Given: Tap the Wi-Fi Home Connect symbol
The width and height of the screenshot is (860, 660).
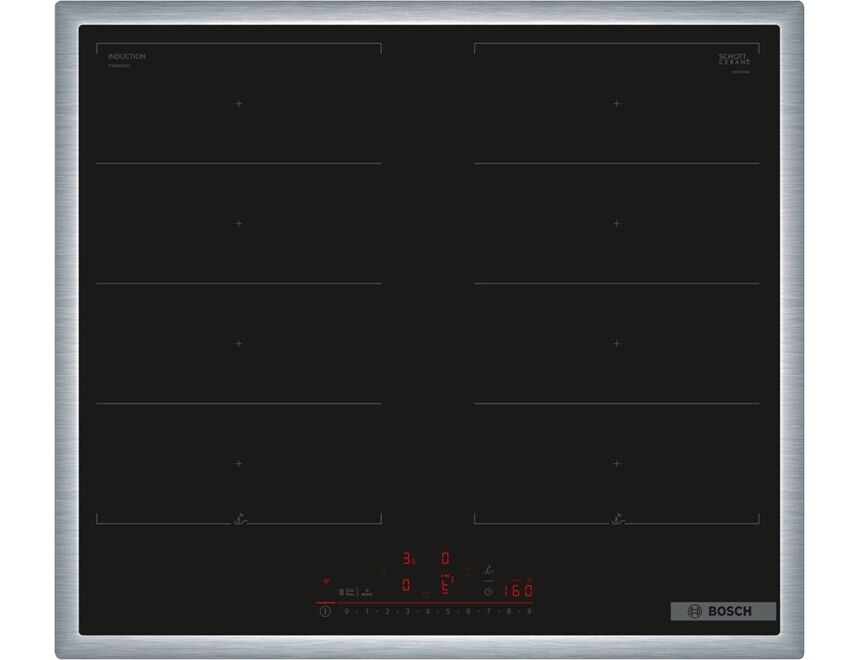Looking at the screenshot, I should click(x=325, y=581).
